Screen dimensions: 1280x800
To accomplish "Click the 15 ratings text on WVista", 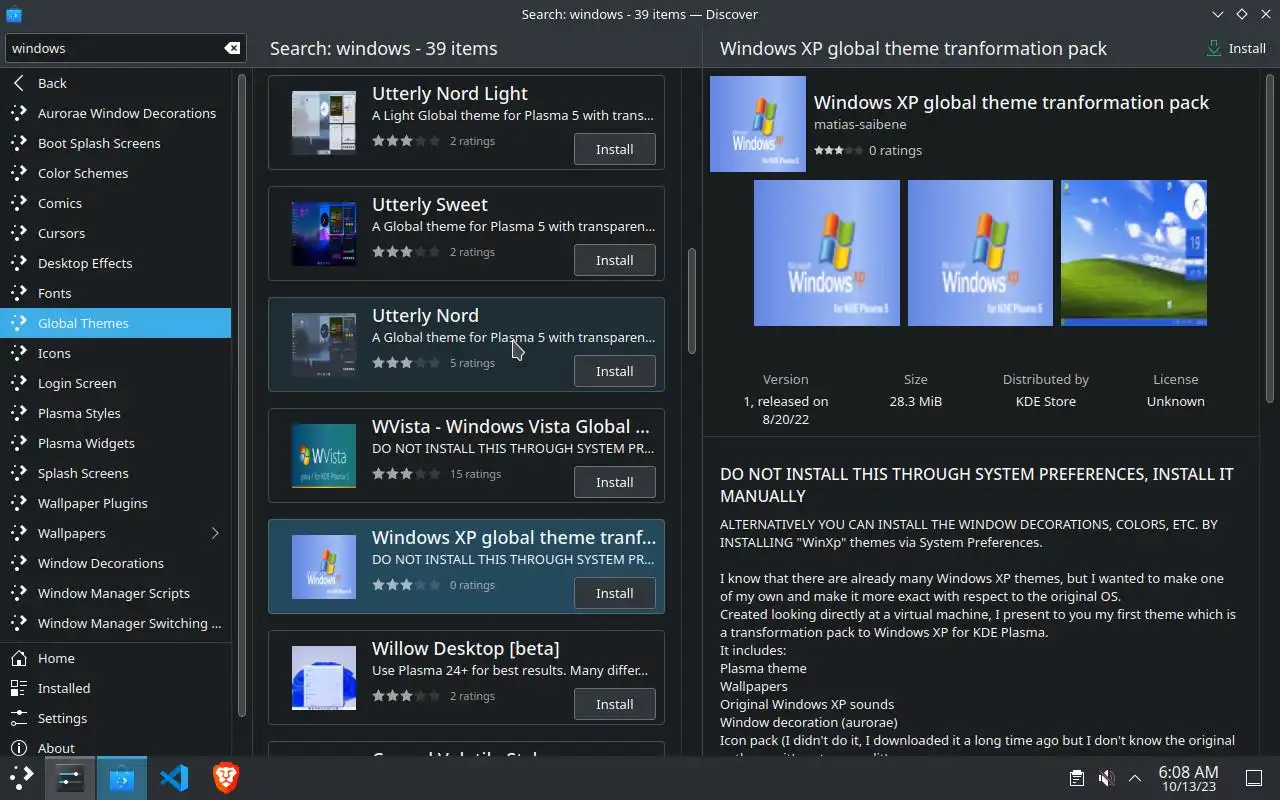I will (x=475, y=474).
